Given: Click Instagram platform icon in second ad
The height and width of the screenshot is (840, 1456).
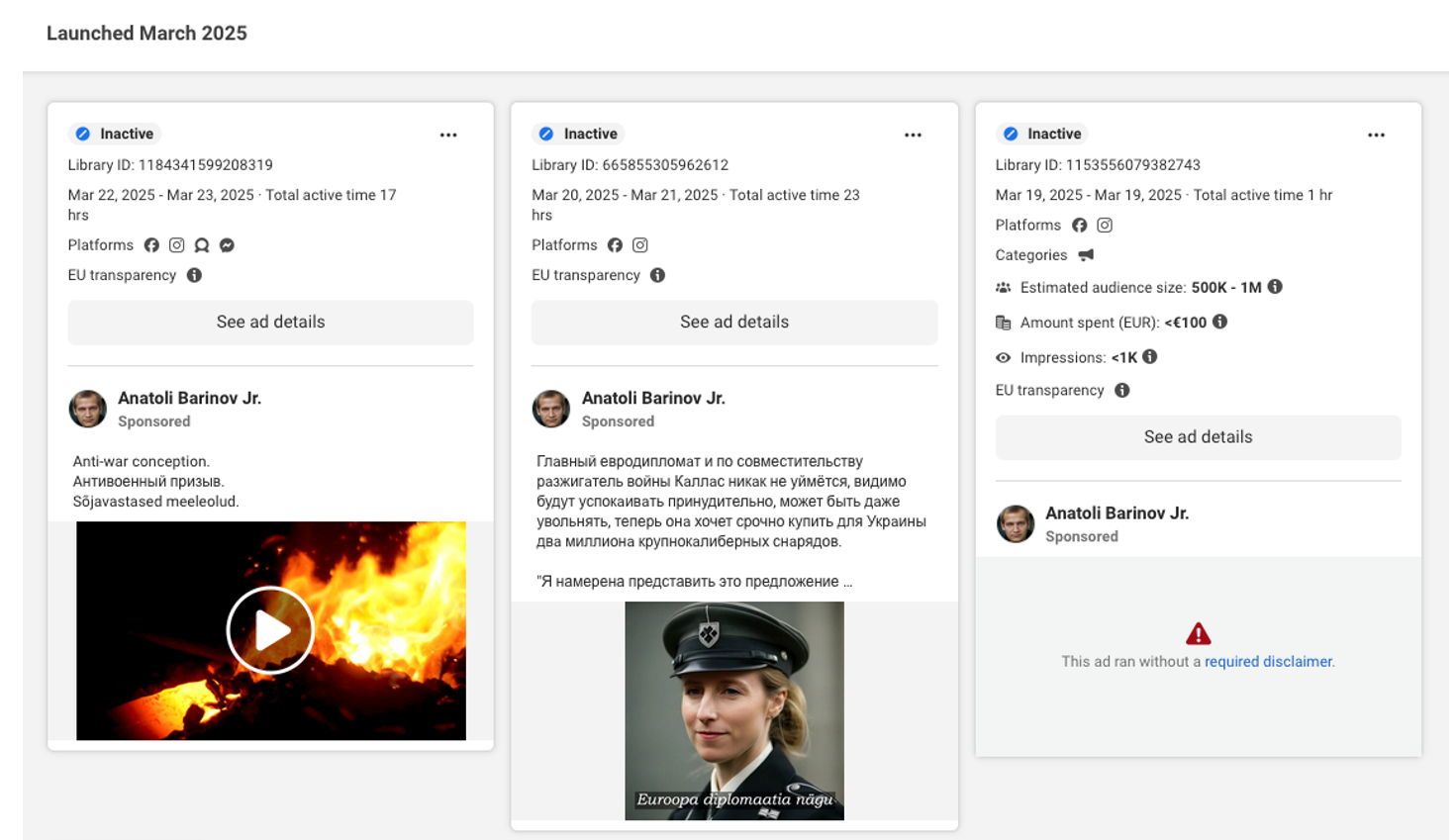Looking at the screenshot, I should tap(640, 245).
